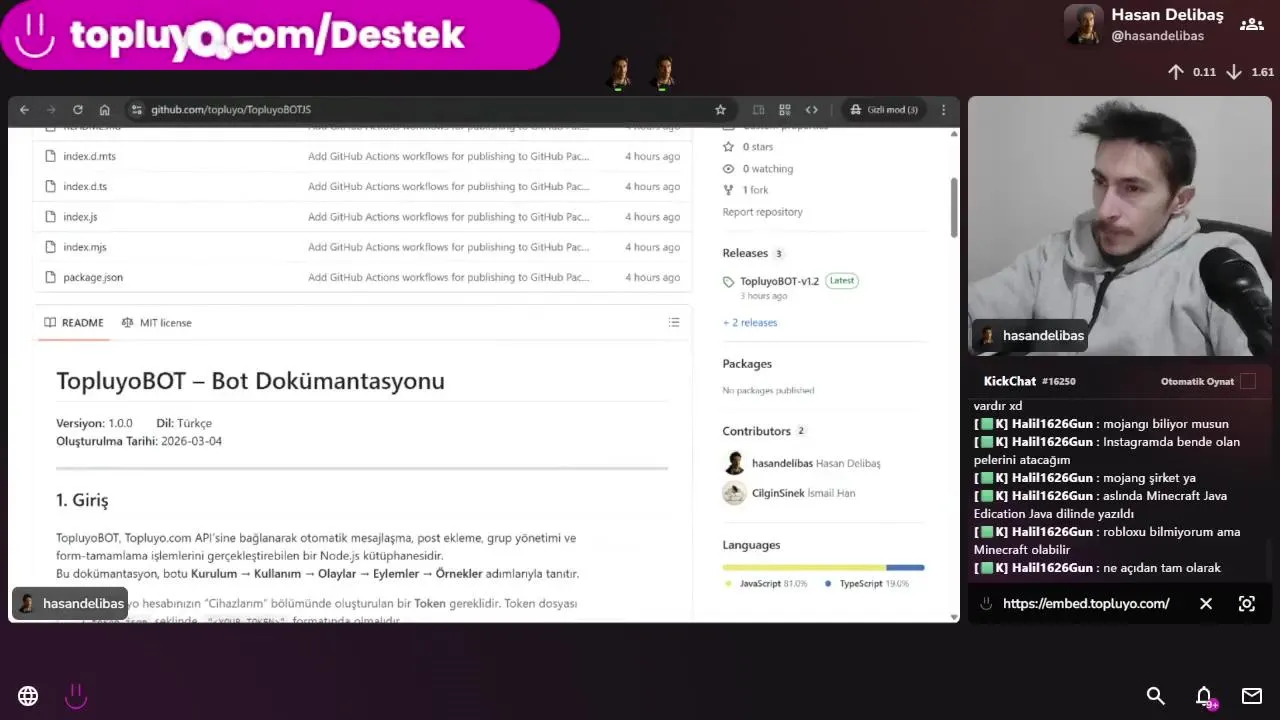Open the side panel icon in browser toolbar
Screen dimensions: 1280x720
758,110
